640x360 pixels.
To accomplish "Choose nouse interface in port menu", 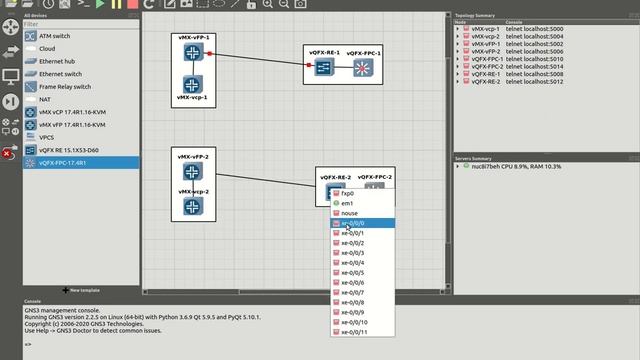I will point(362,213).
